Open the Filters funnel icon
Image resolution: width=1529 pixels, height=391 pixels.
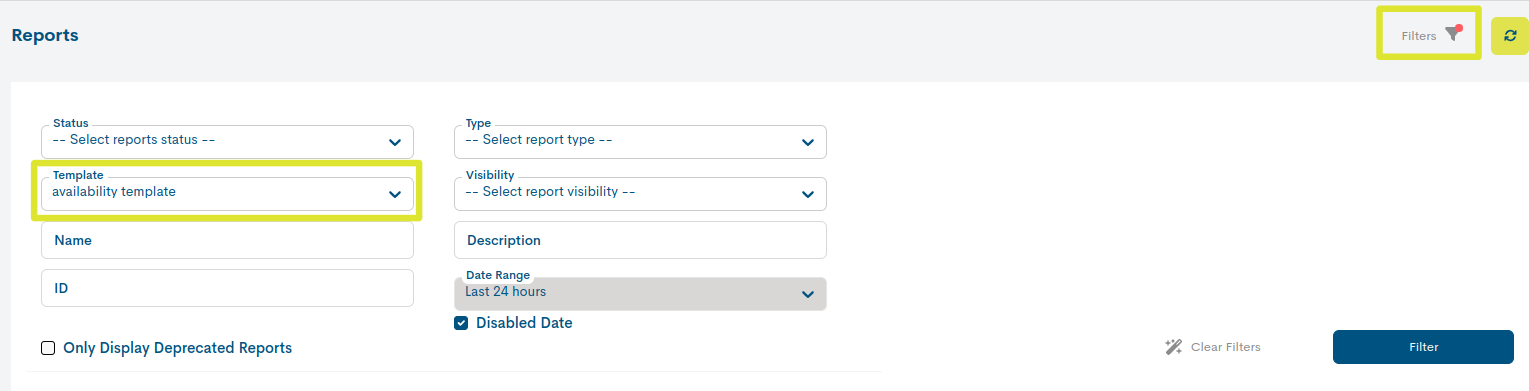pos(1454,34)
